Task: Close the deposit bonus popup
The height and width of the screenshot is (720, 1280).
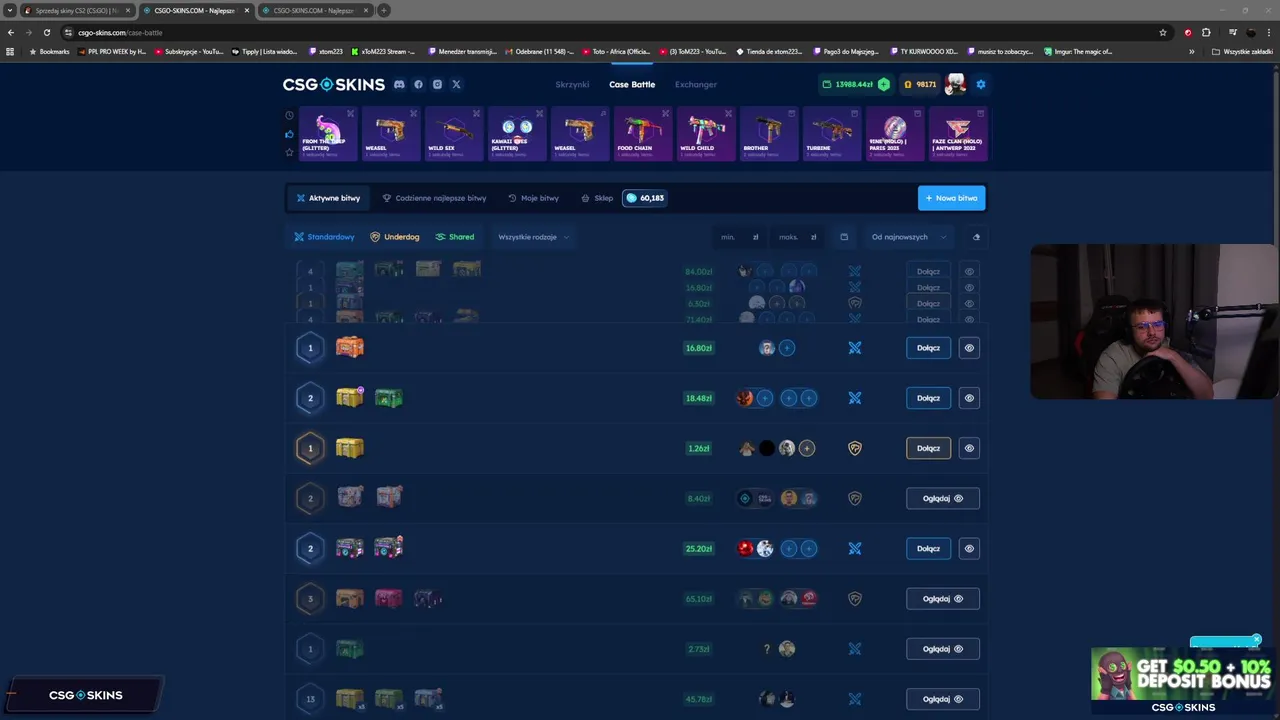Action: coord(1256,640)
